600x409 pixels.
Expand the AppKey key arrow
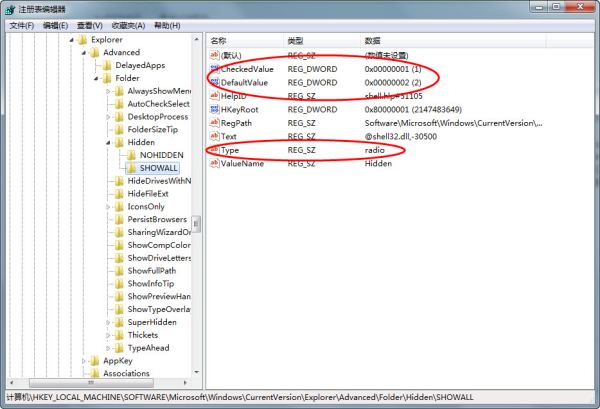click(x=84, y=361)
